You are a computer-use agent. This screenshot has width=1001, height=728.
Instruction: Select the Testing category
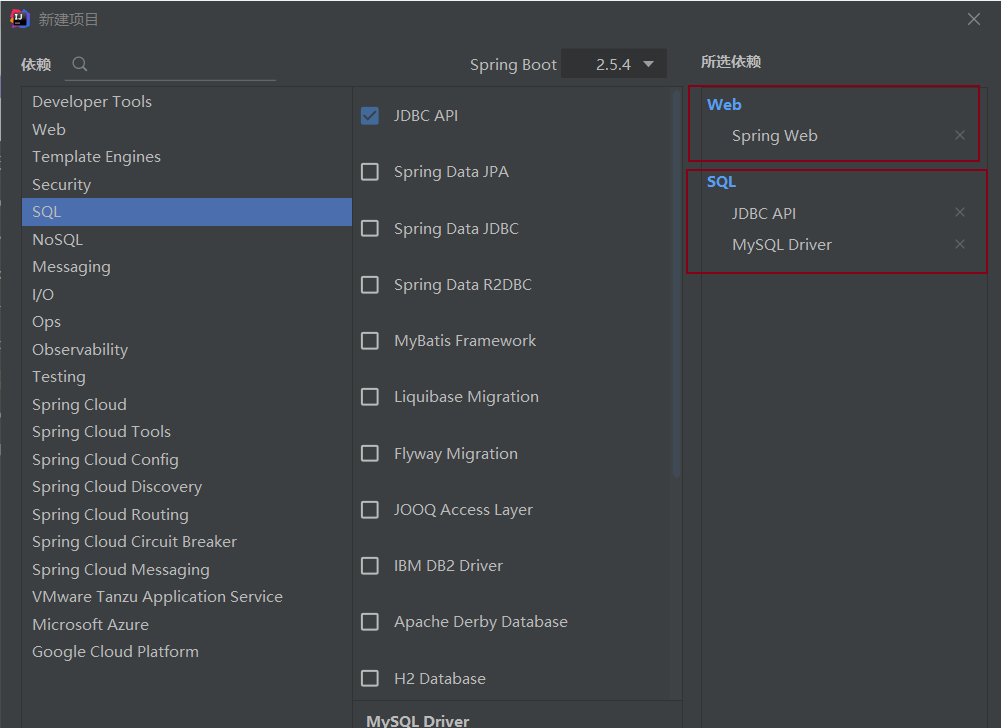tap(186, 377)
